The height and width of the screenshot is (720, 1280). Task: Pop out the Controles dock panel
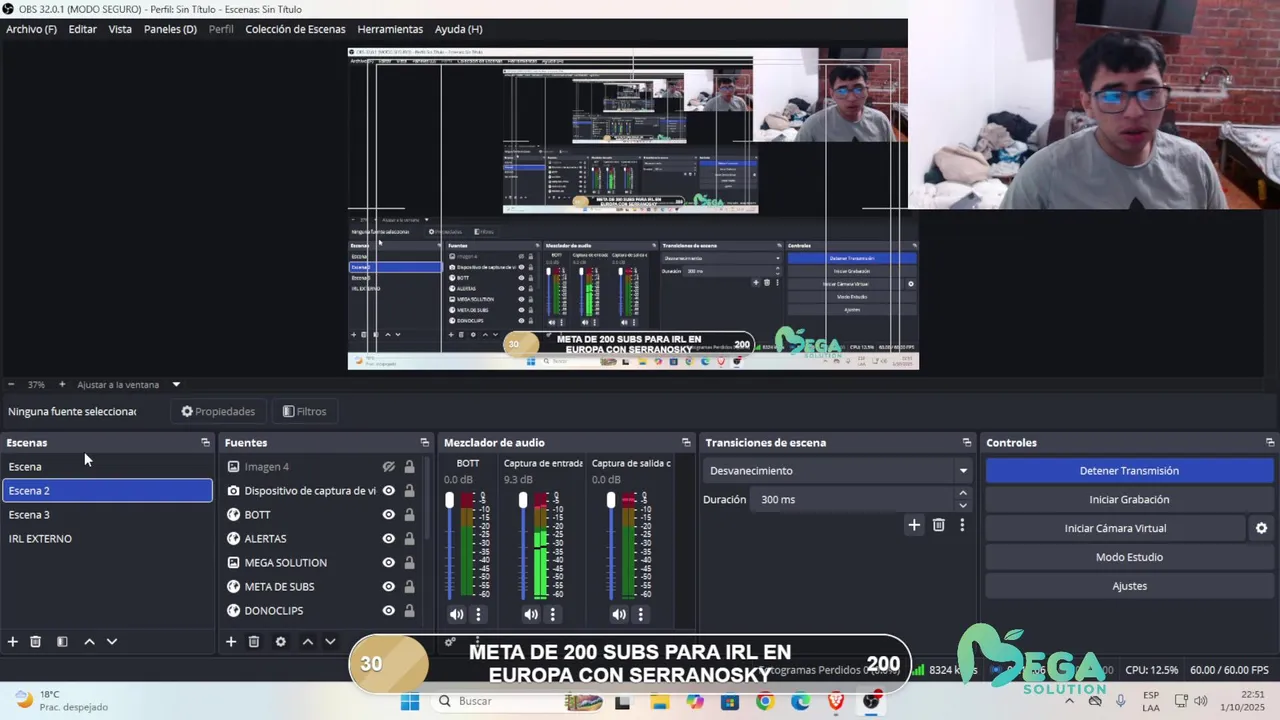click(1270, 442)
